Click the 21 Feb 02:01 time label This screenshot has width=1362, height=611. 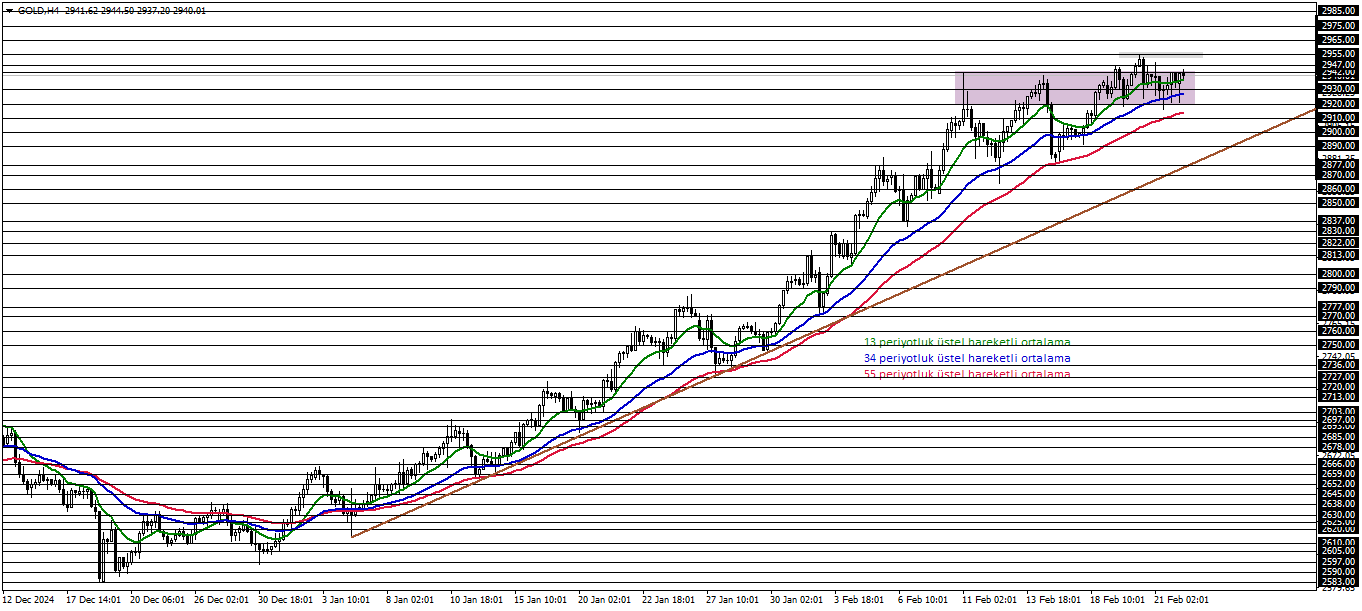1182,600
